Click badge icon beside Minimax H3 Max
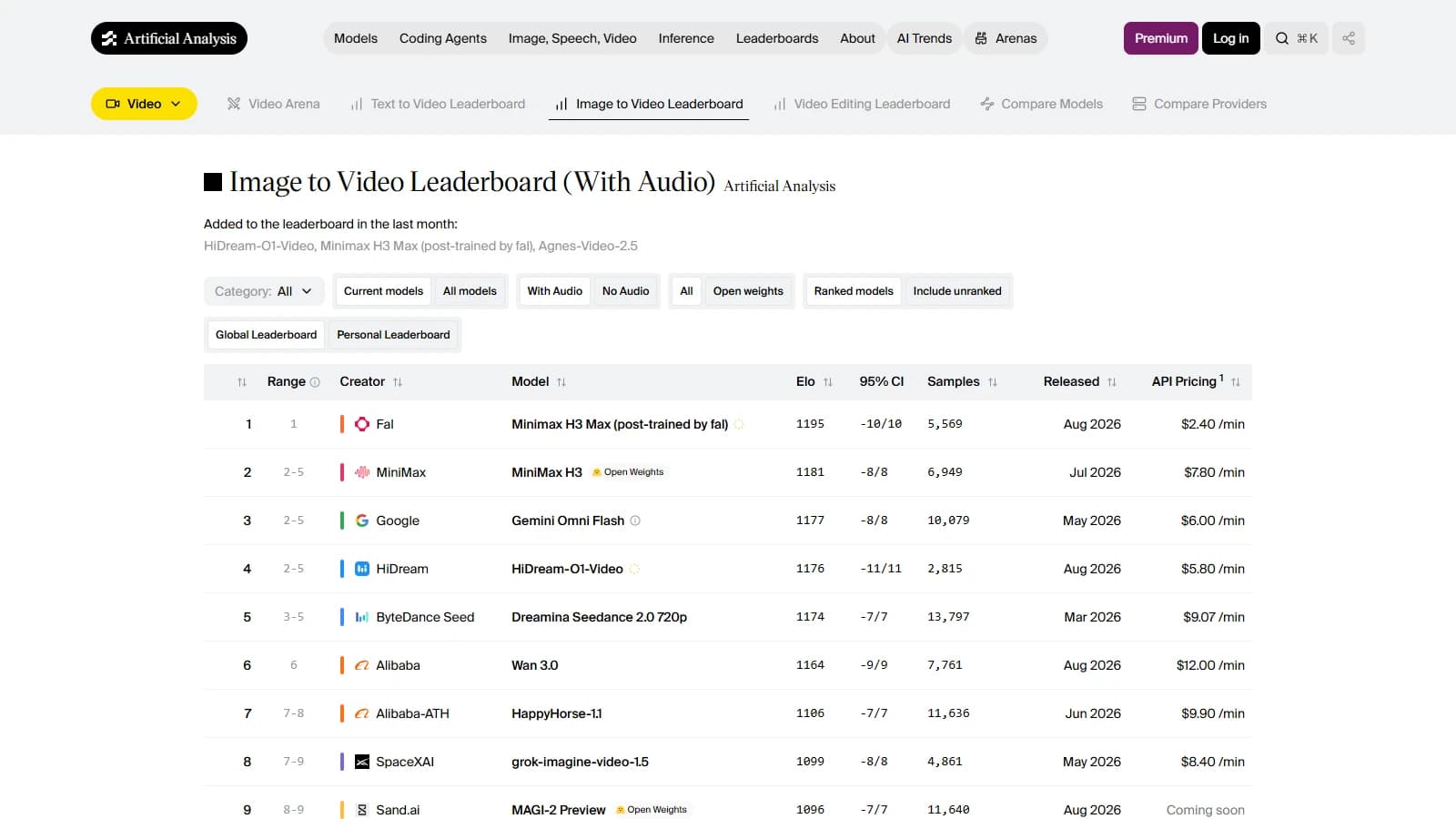 (739, 424)
